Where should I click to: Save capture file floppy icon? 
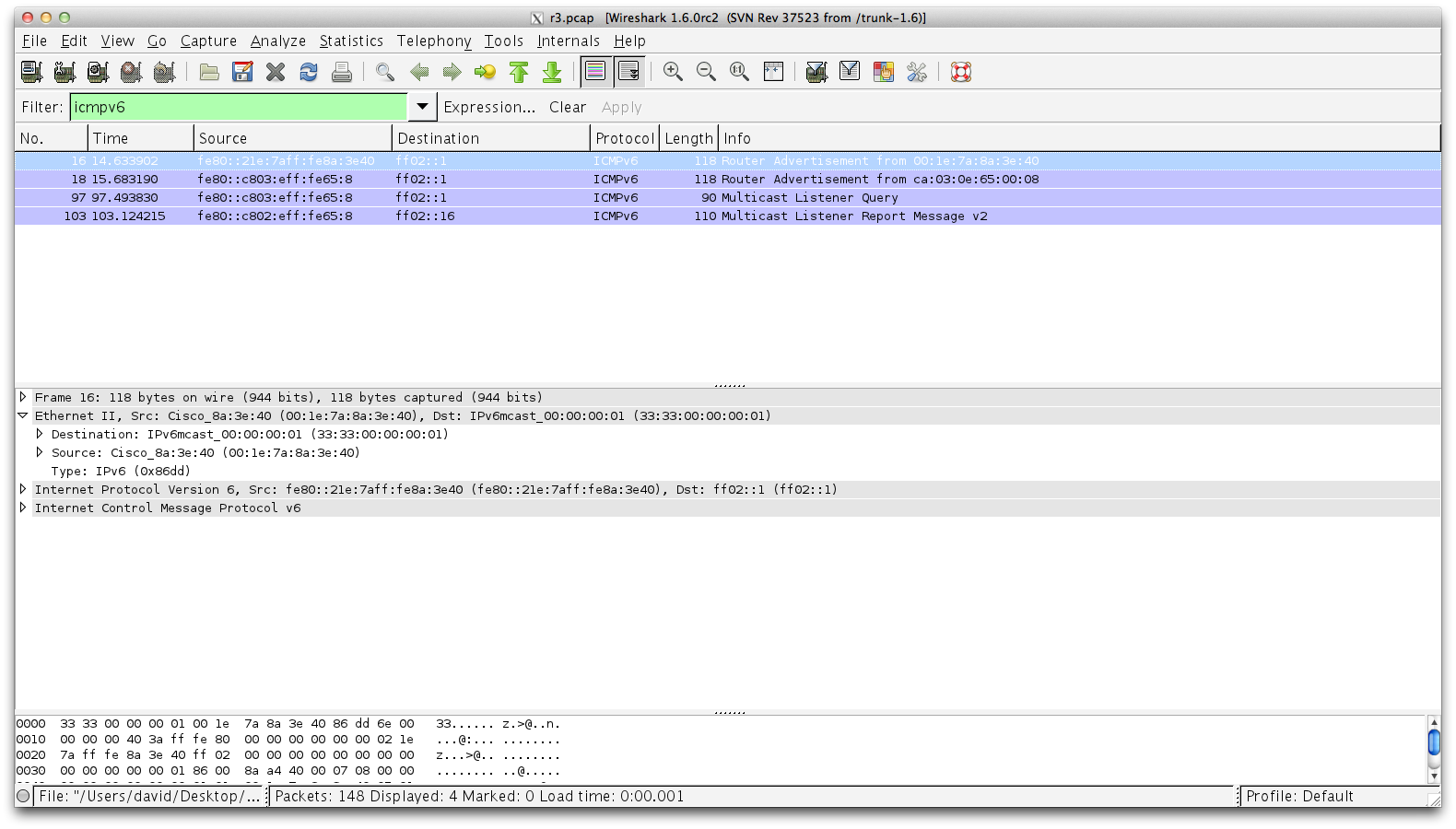(x=242, y=72)
